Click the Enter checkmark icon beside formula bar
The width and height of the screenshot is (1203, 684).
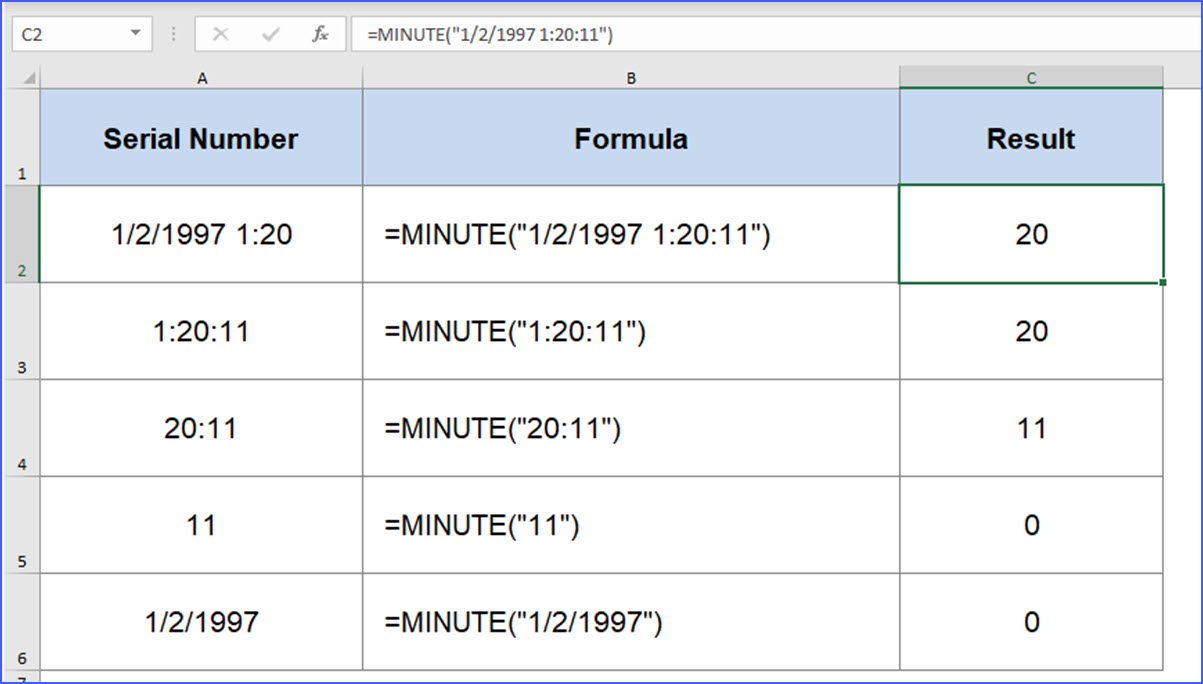268,34
